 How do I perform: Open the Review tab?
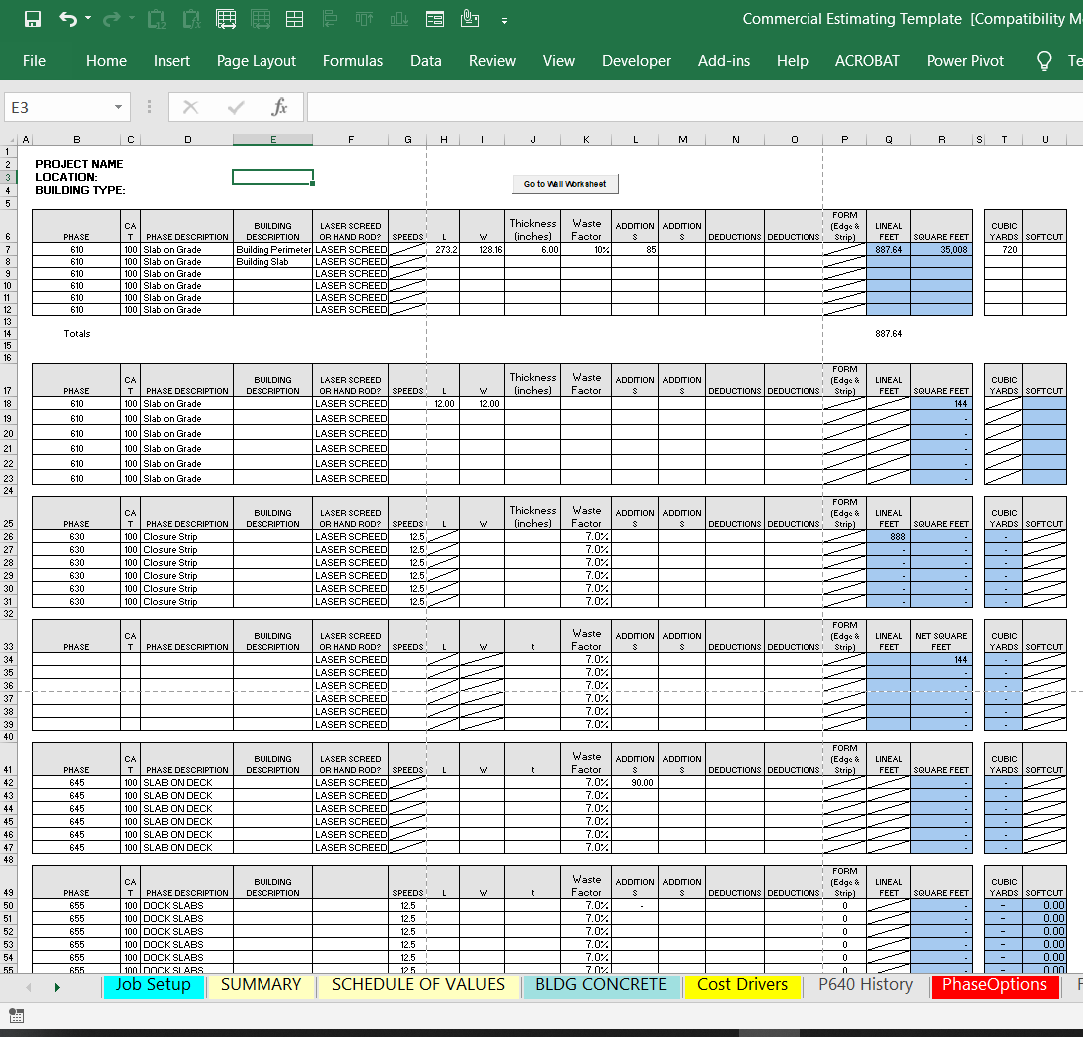tap(492, 61)
